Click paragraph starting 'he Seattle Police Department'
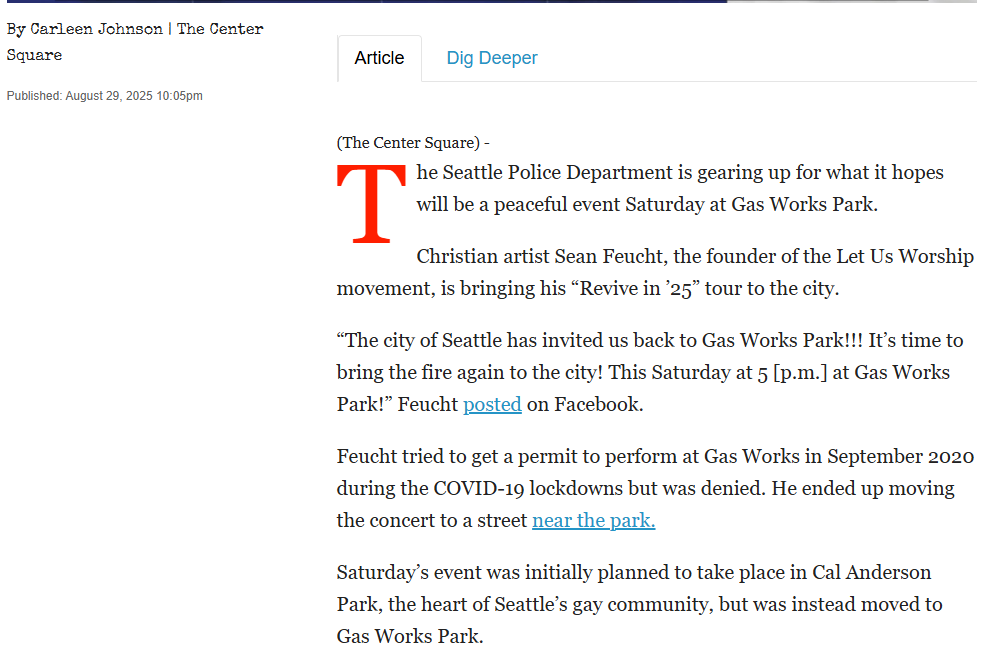984x662 pixels. tap(680, 188)
